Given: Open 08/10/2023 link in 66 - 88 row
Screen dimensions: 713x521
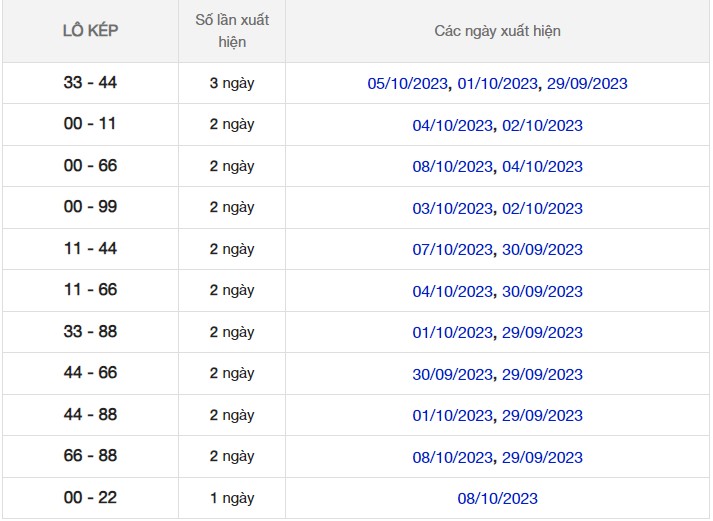Looking at the screenshot, I should [x=453, y=458].
